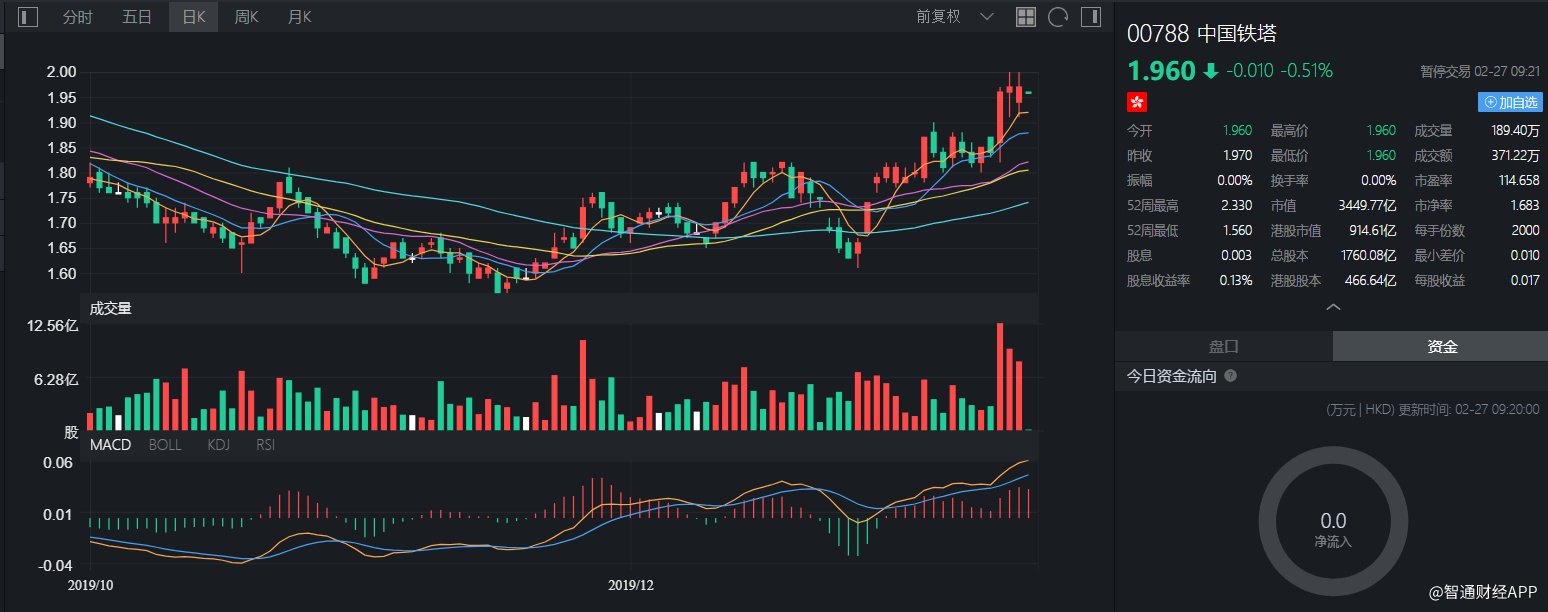Switch indicator to BOLL
This screenshot has width=1548, height=612.
click(x=165, y=444)
